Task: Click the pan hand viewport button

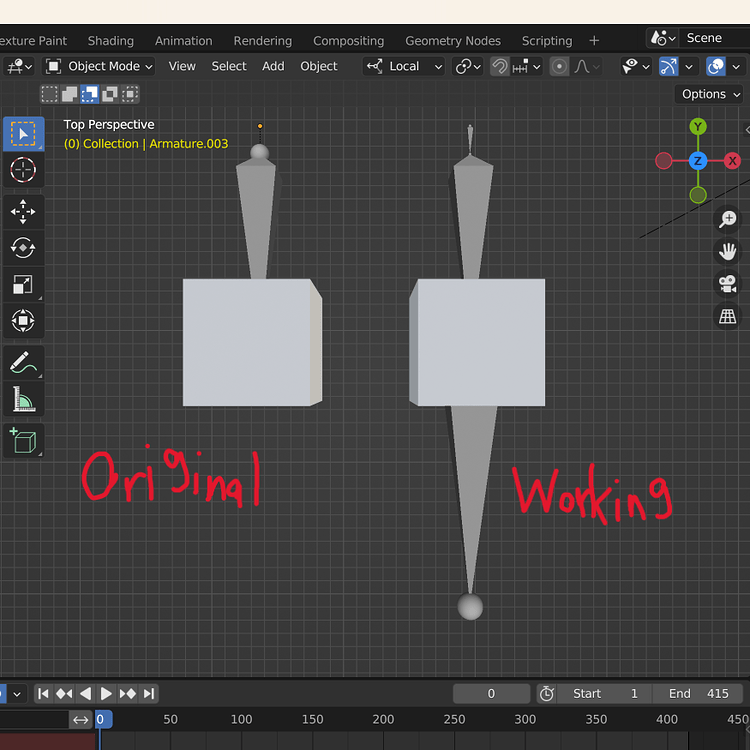Action: [728, 252]
